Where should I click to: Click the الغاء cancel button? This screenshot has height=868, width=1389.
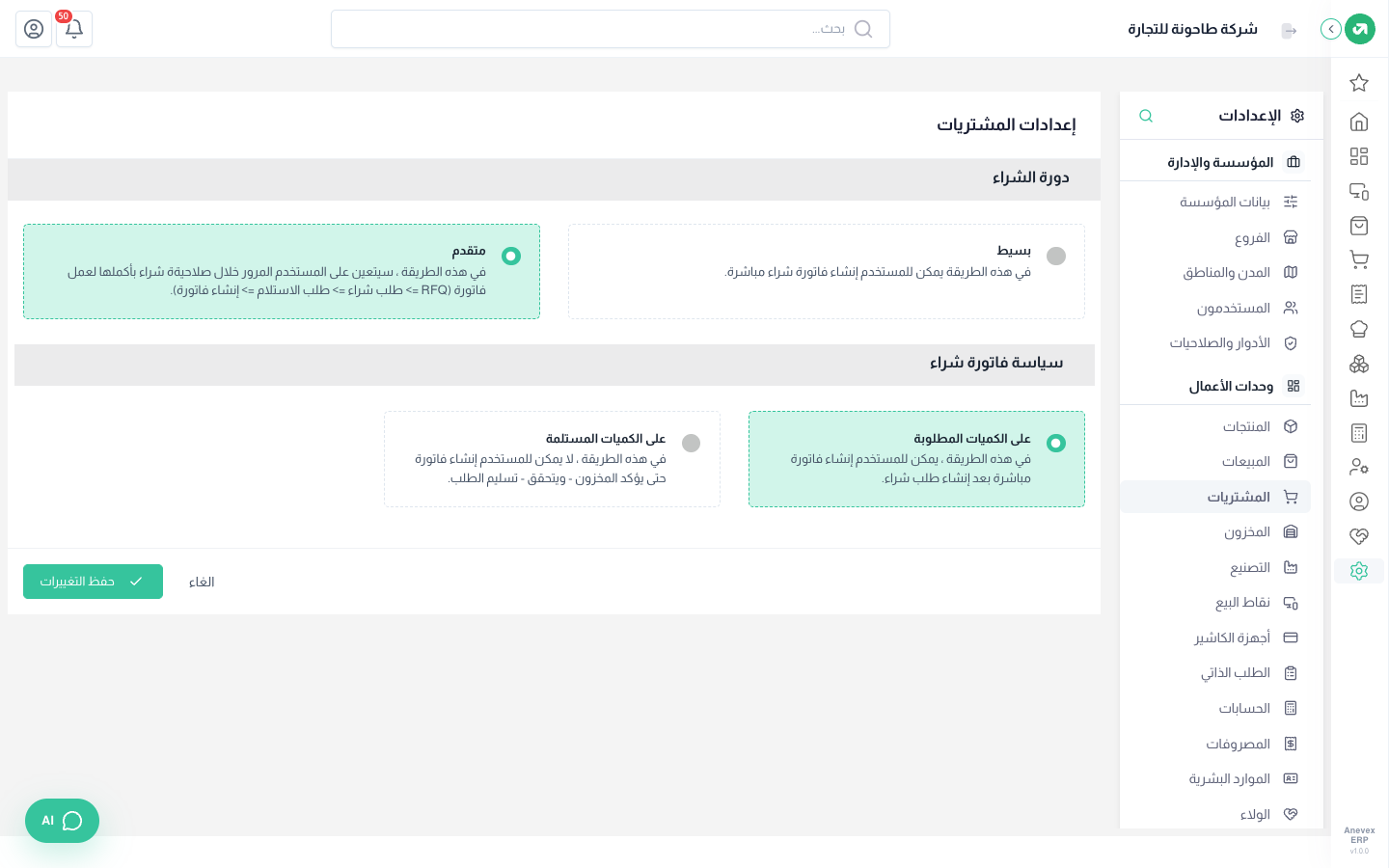pyautogui.click(x=202, y=582)
